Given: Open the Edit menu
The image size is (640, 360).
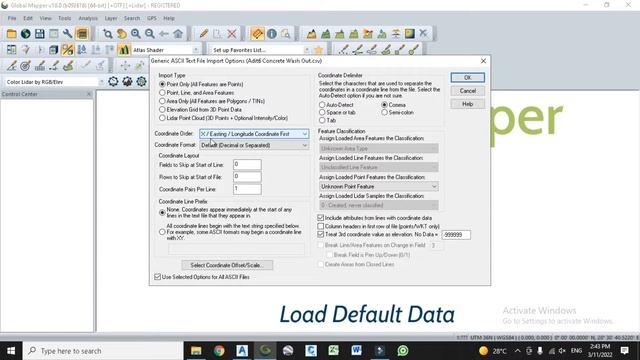Looking at the screenshot, I should tap(28, 18).
